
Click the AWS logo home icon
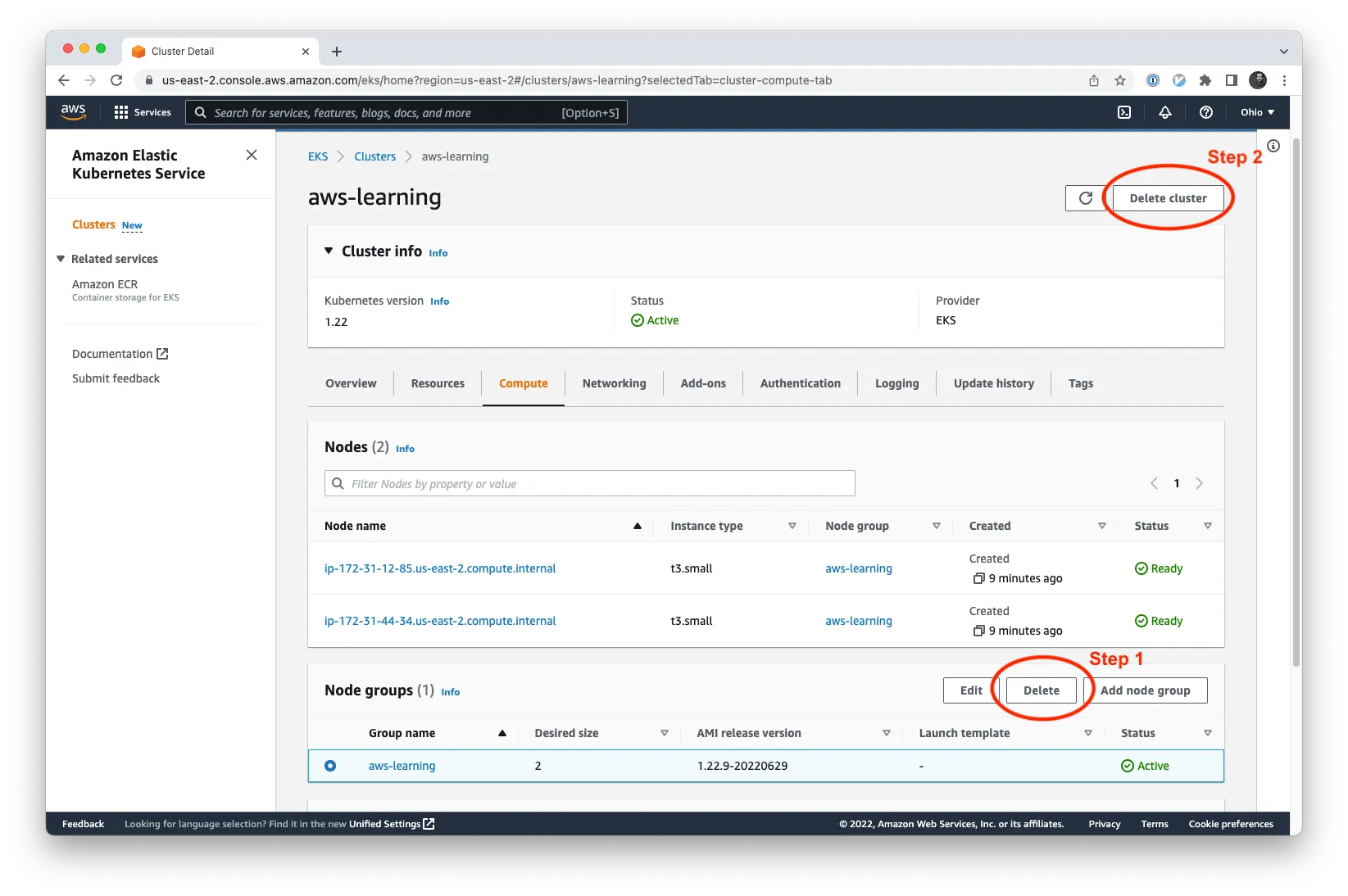pyautogui.click(x=73, y=112)
